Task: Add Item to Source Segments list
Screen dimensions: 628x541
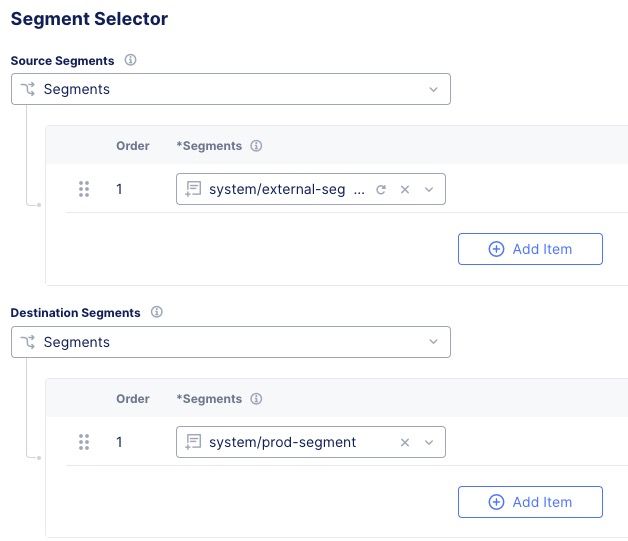Action: point(530,249)
